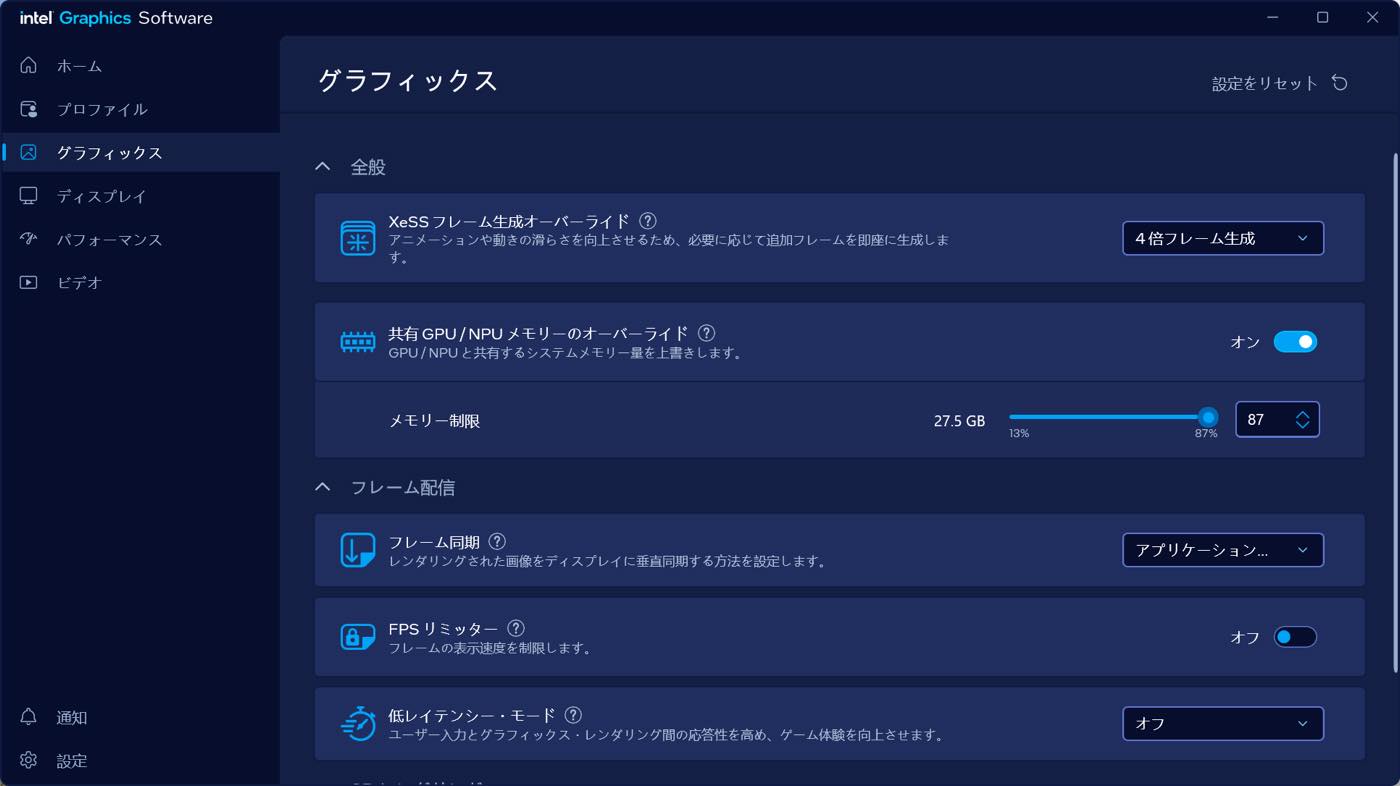Click the ディスプレイ monitor icon
1400x786 pixels.
coord(29,196)
